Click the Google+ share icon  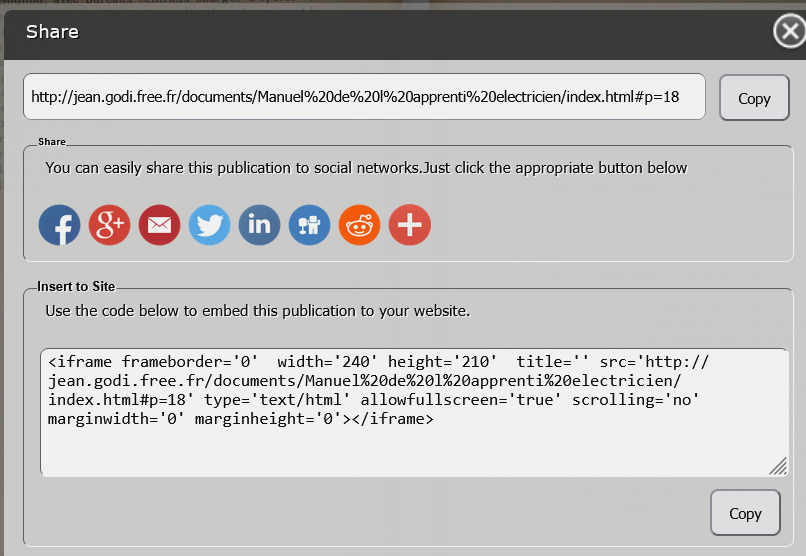pyautogui.click(x=110, y=225)
